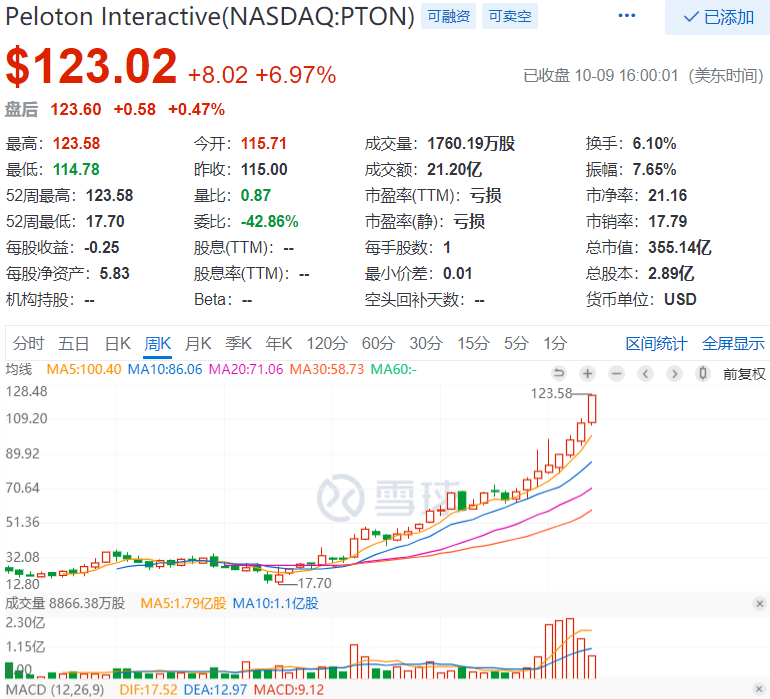Close the 成交量 volume indicator panel

pyautogui.click(x=759, y=603)
